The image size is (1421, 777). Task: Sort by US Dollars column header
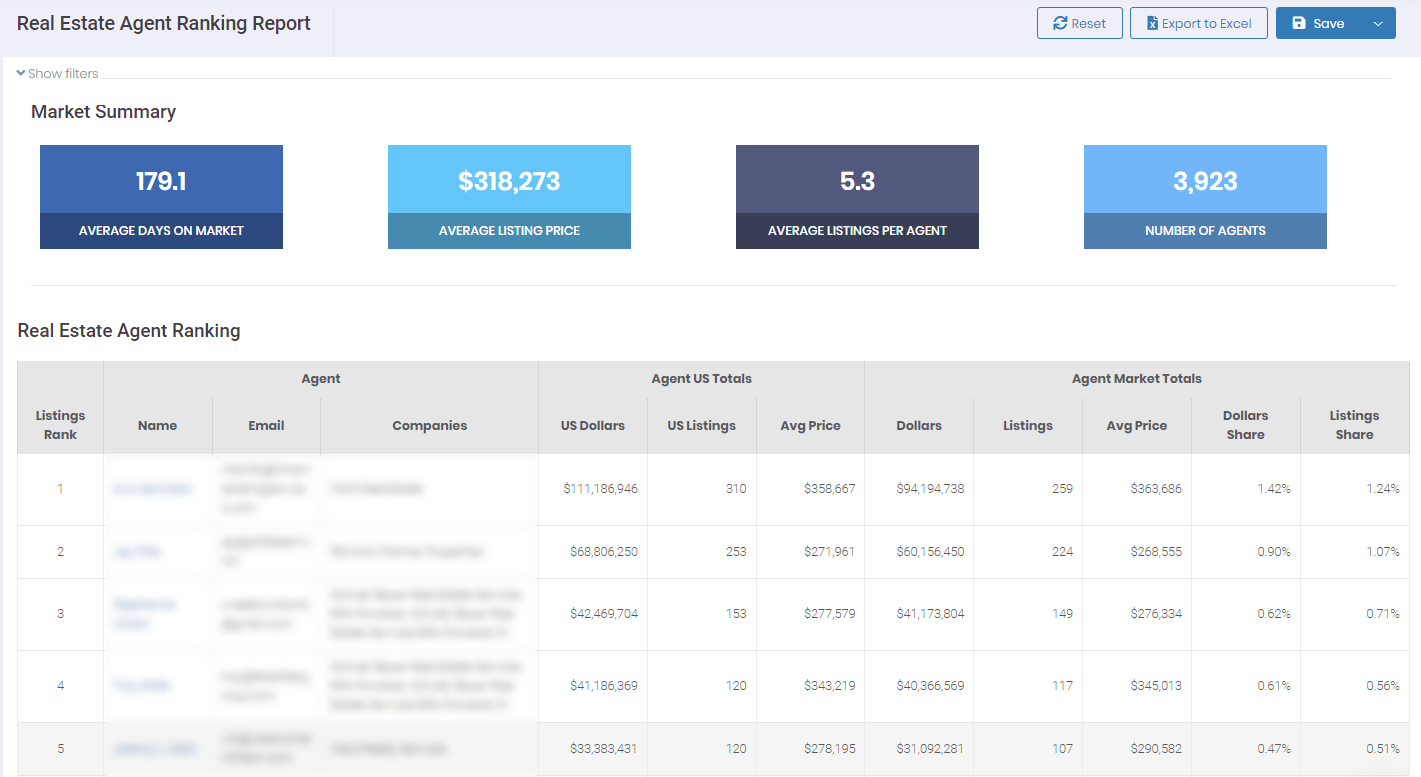(593, 425)
